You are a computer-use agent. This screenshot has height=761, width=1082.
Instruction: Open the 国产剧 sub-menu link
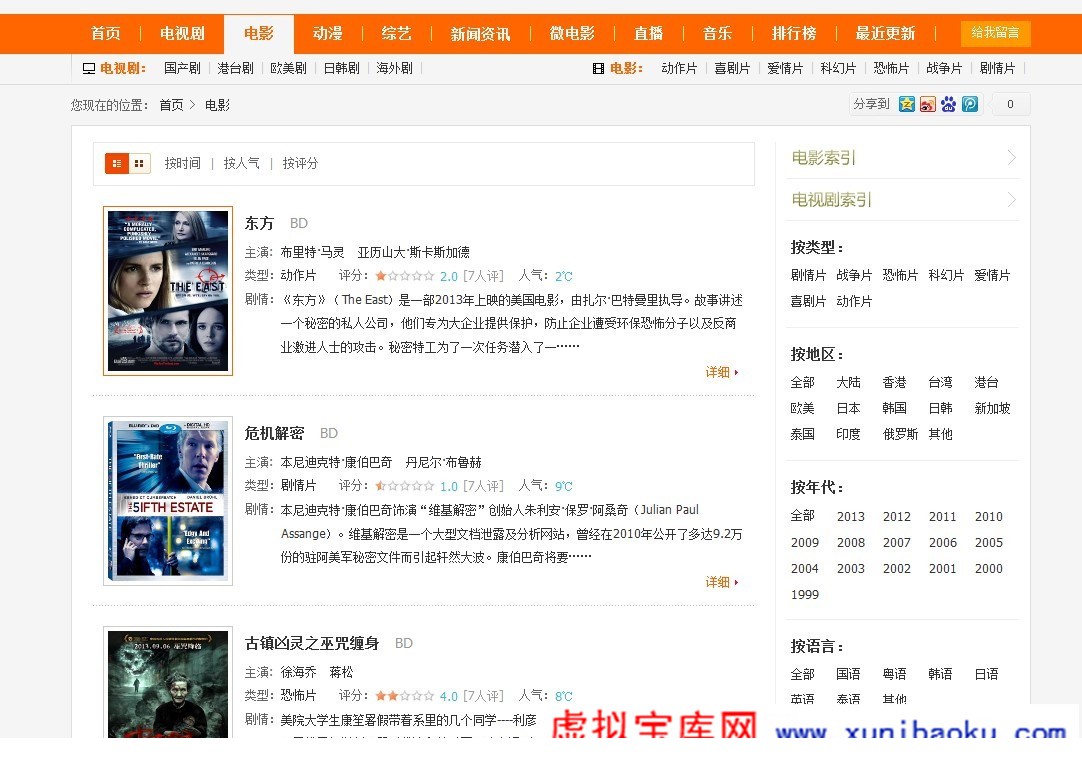tap(182, 68)
